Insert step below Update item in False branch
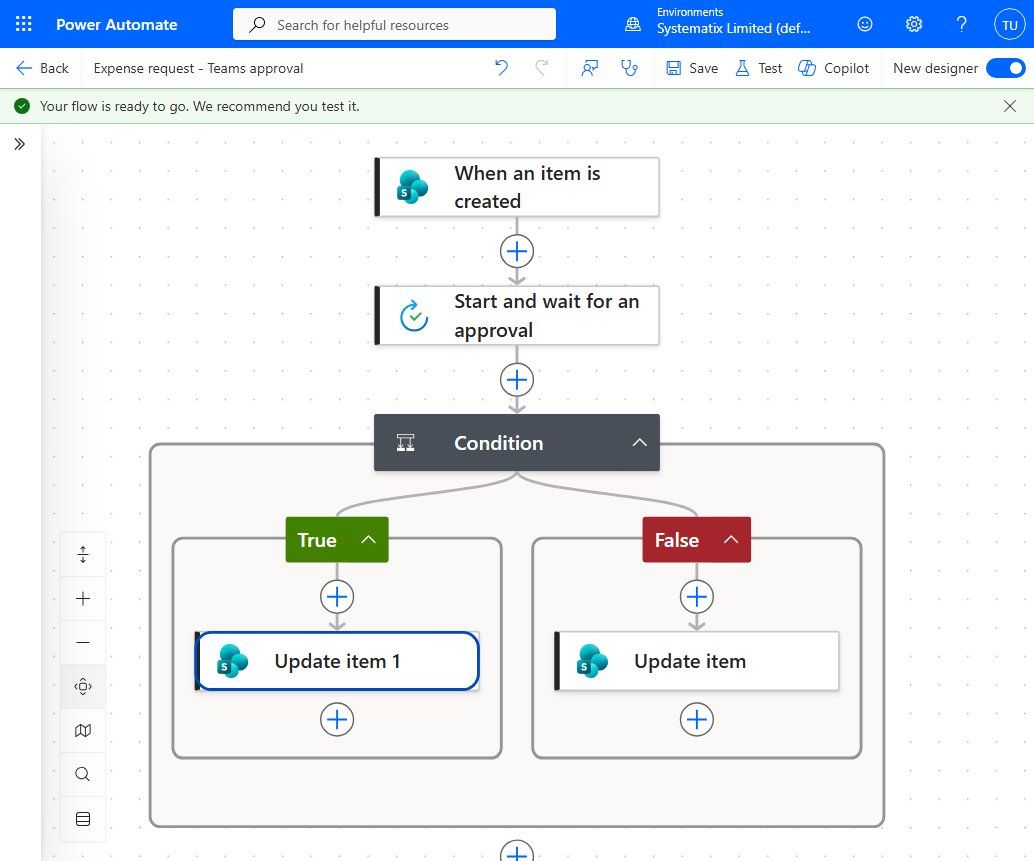 (x=697, y=719)
